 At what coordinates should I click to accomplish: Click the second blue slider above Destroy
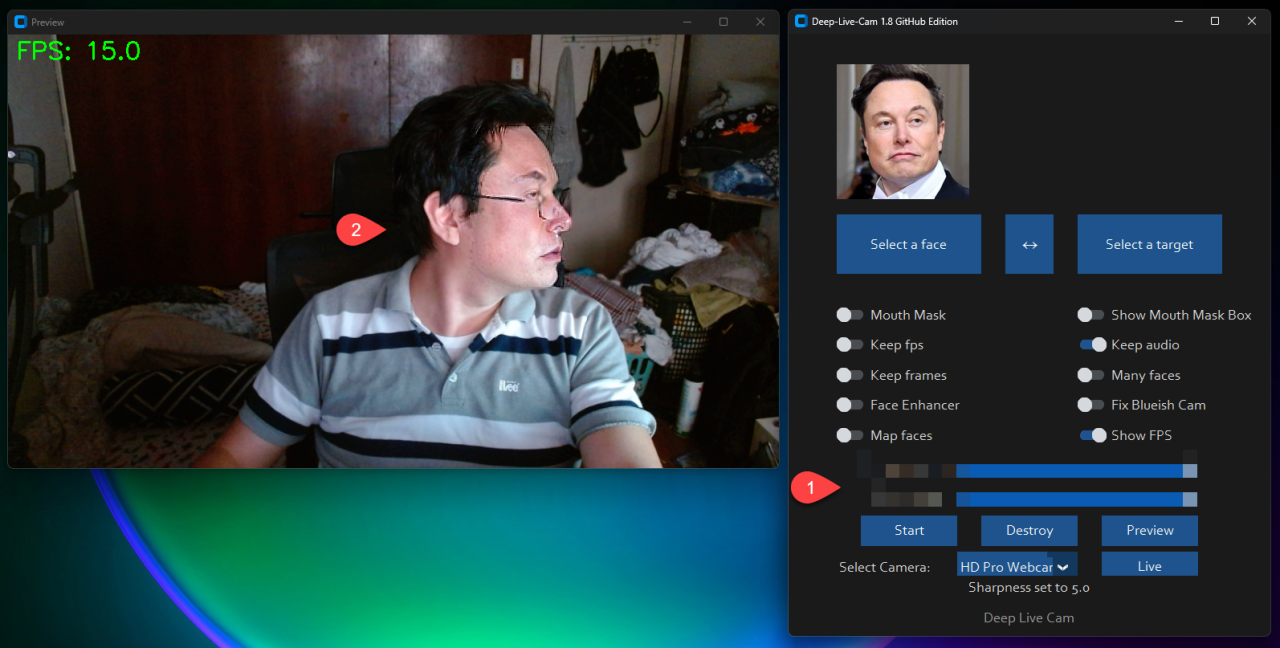(x=1077, y=499)
